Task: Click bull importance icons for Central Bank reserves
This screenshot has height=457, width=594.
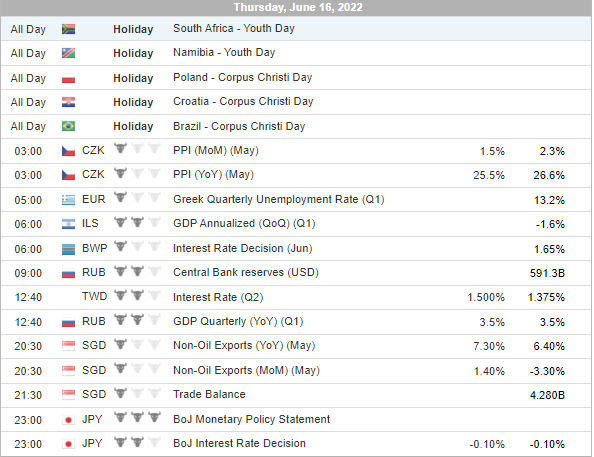Action: tap(137, 271)
